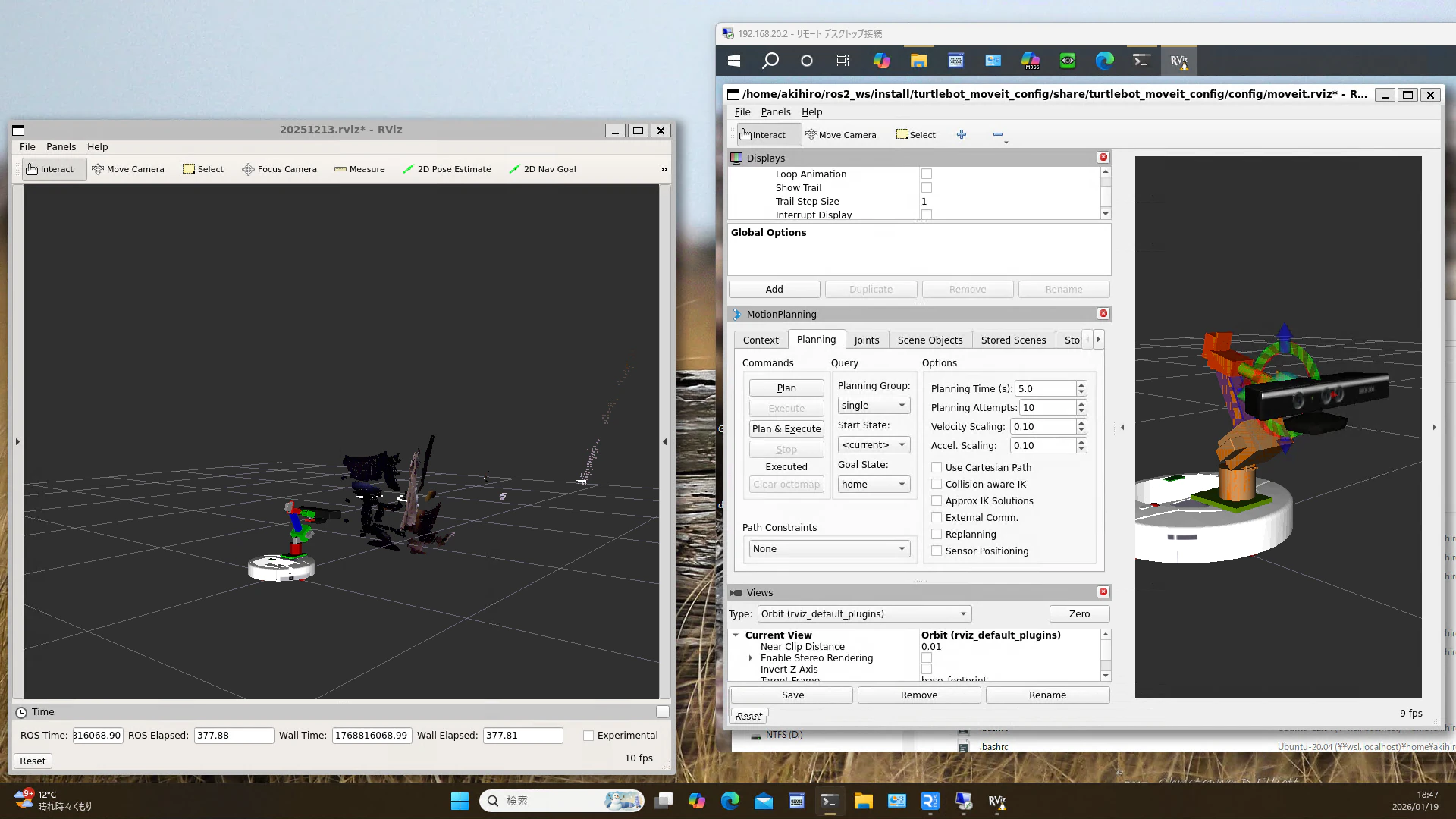
Task: Open the Panels menu
Action: 775,111
